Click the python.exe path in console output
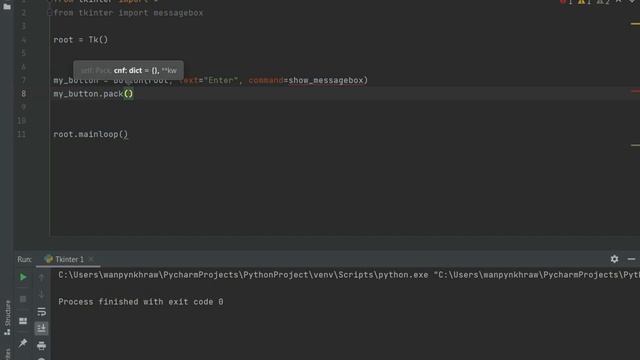640x360 pixels. pyautogui.click(x=243, y=275)
